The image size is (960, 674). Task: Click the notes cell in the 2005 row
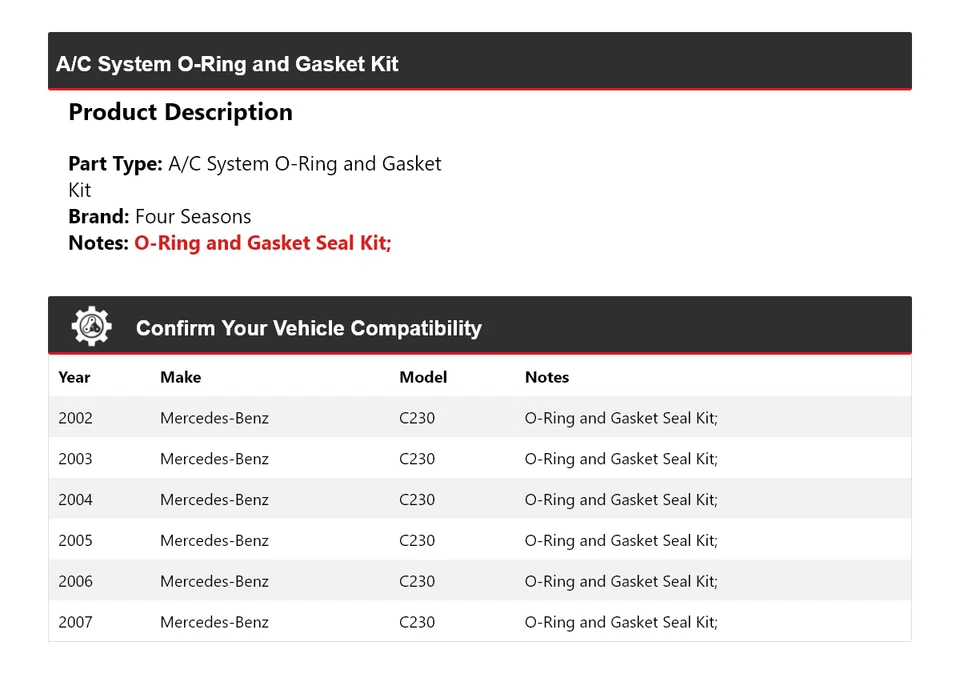point(621,541)
